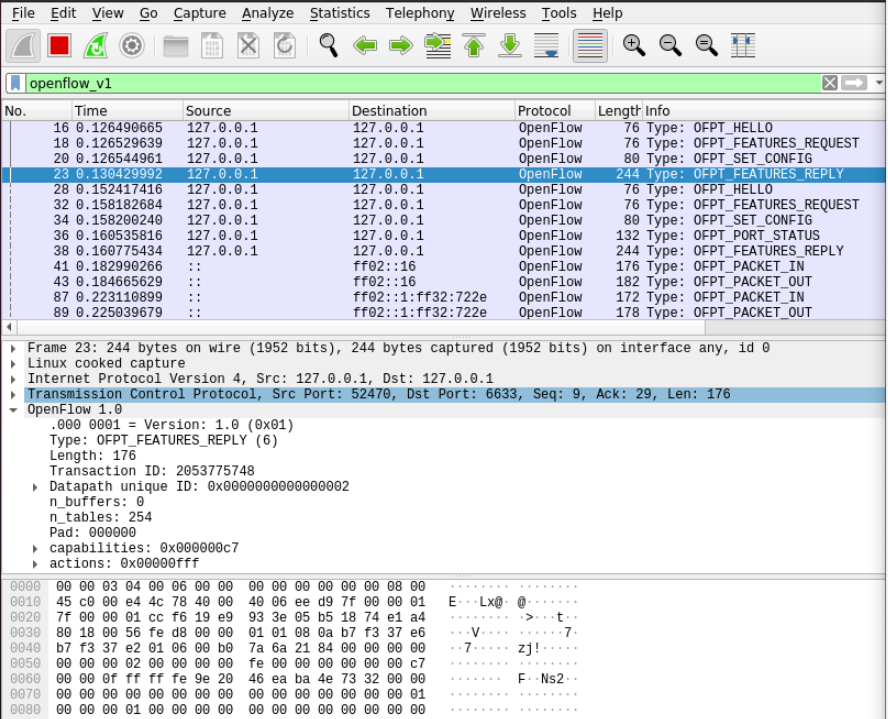Click horizontal scrollbar of packet list

point(361,327)
